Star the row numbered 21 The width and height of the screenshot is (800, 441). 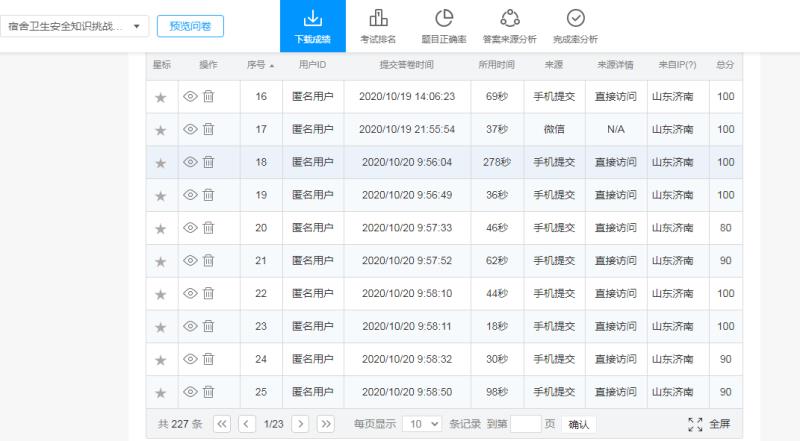click(x=161, y=261)
